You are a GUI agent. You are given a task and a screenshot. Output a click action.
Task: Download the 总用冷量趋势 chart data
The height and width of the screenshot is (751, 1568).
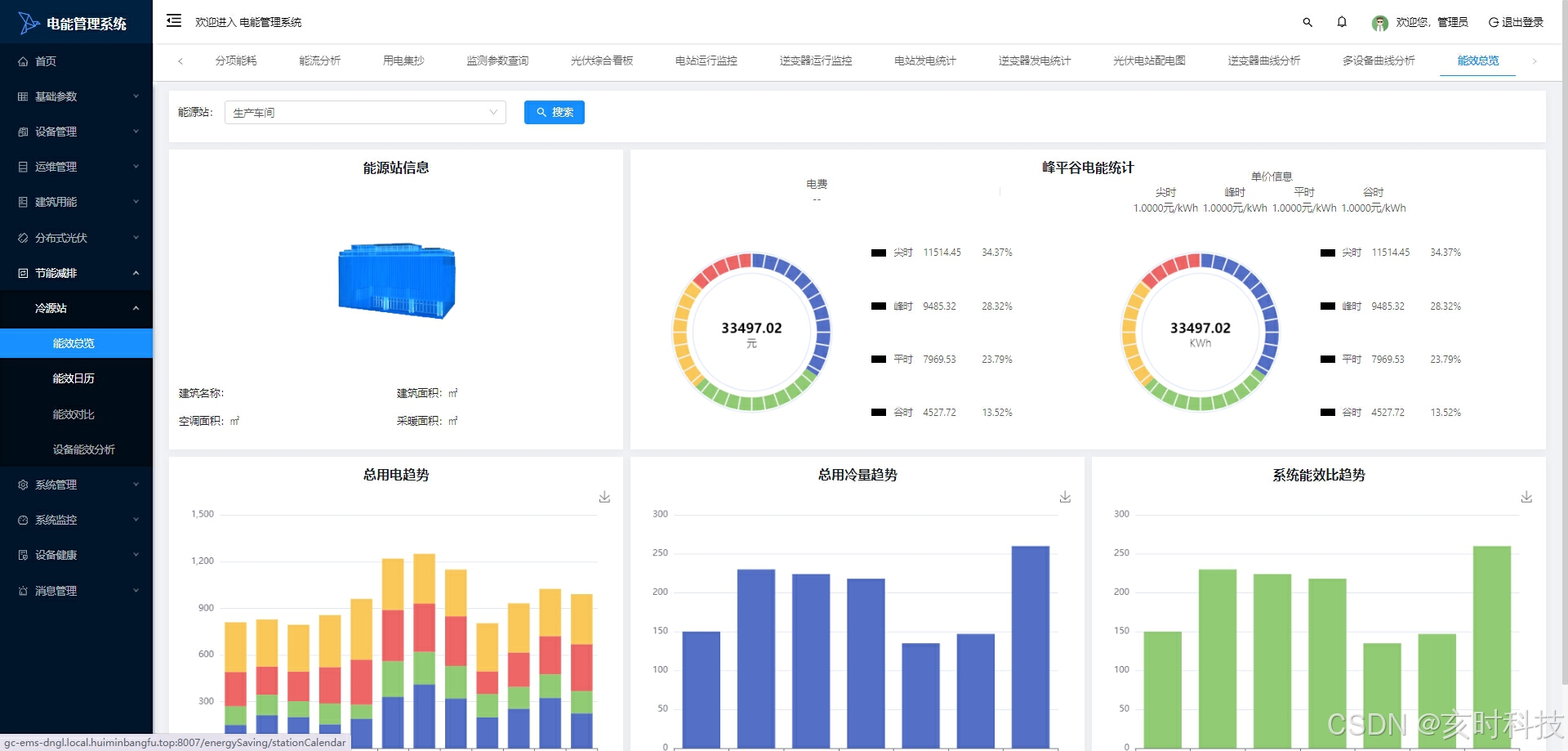(1065, 496)
